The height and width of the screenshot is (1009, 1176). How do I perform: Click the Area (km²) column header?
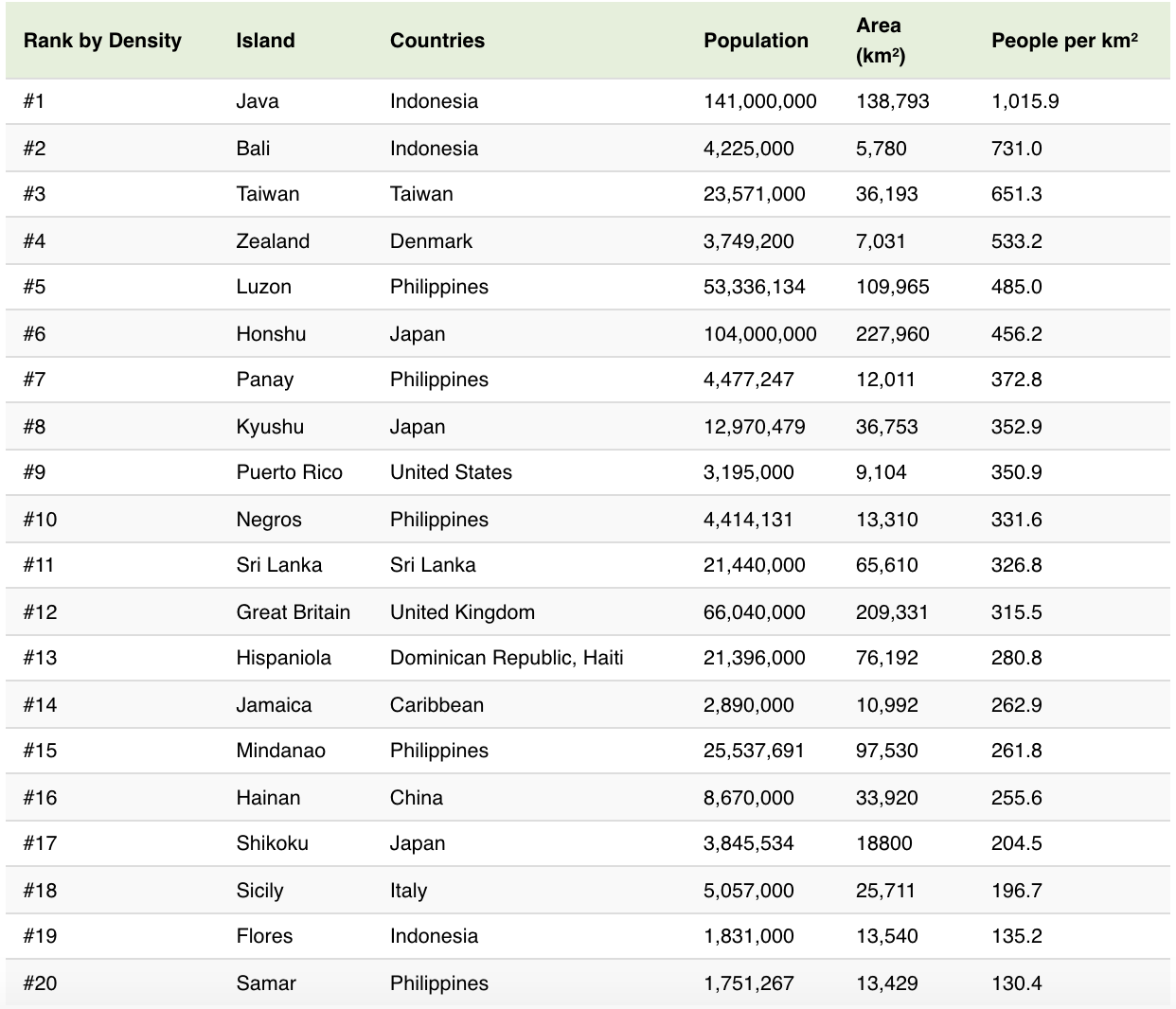880,41
